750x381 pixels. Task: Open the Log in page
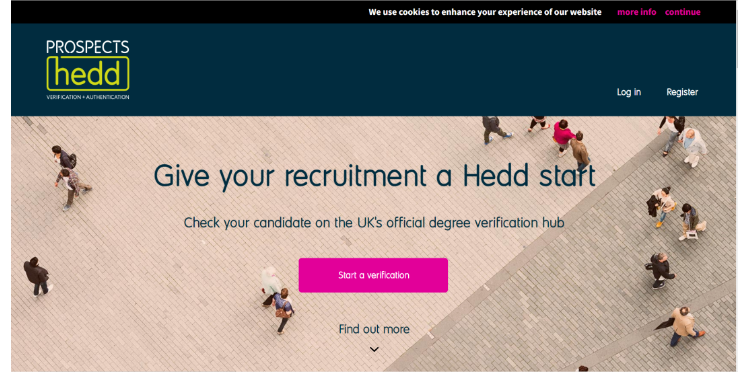click(629, 92)
